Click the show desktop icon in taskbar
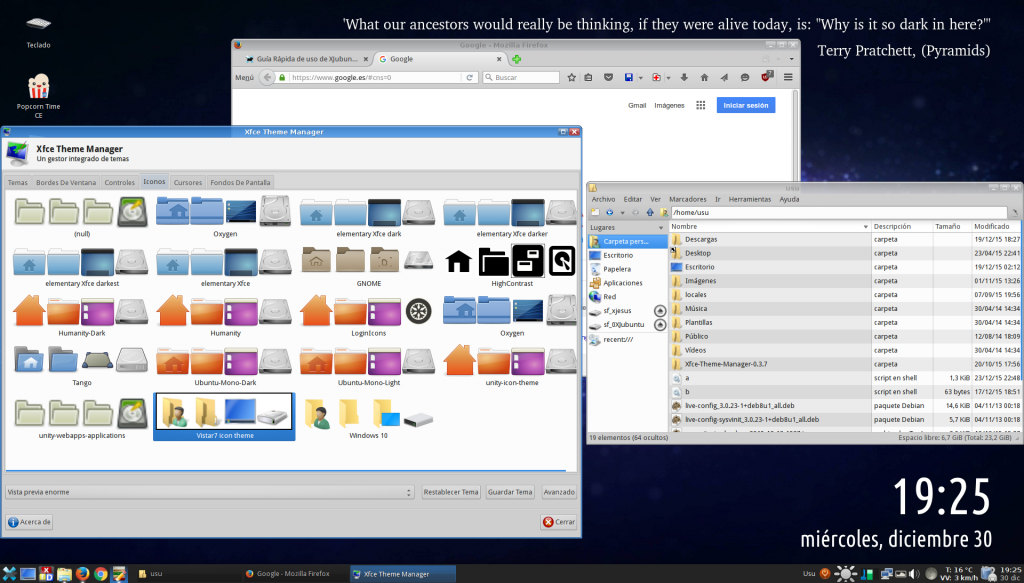Viewport: 1024px width, 583px height. (x=27, y=574)
